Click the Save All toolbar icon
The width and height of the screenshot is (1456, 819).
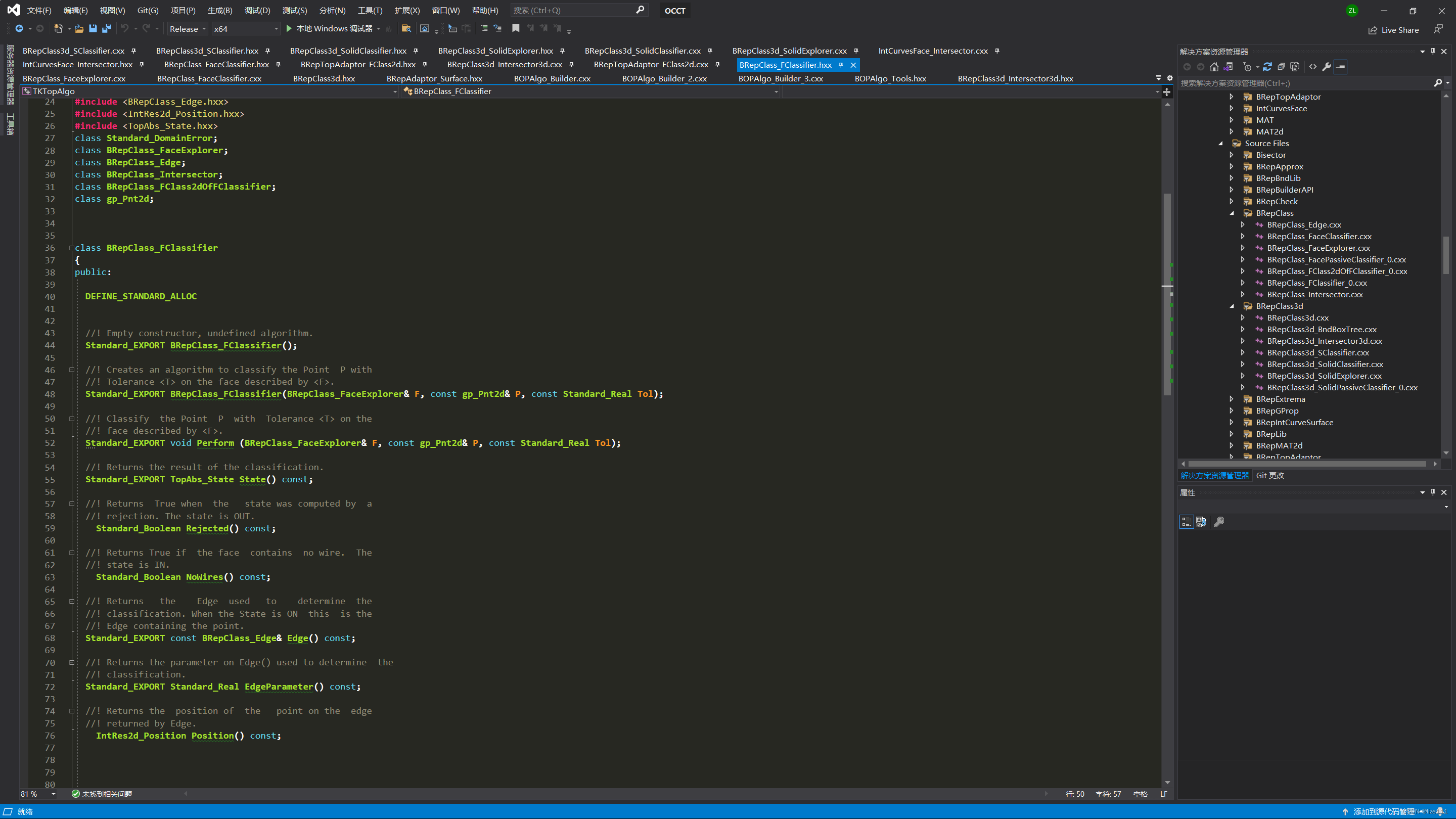[x=107, y=28]
